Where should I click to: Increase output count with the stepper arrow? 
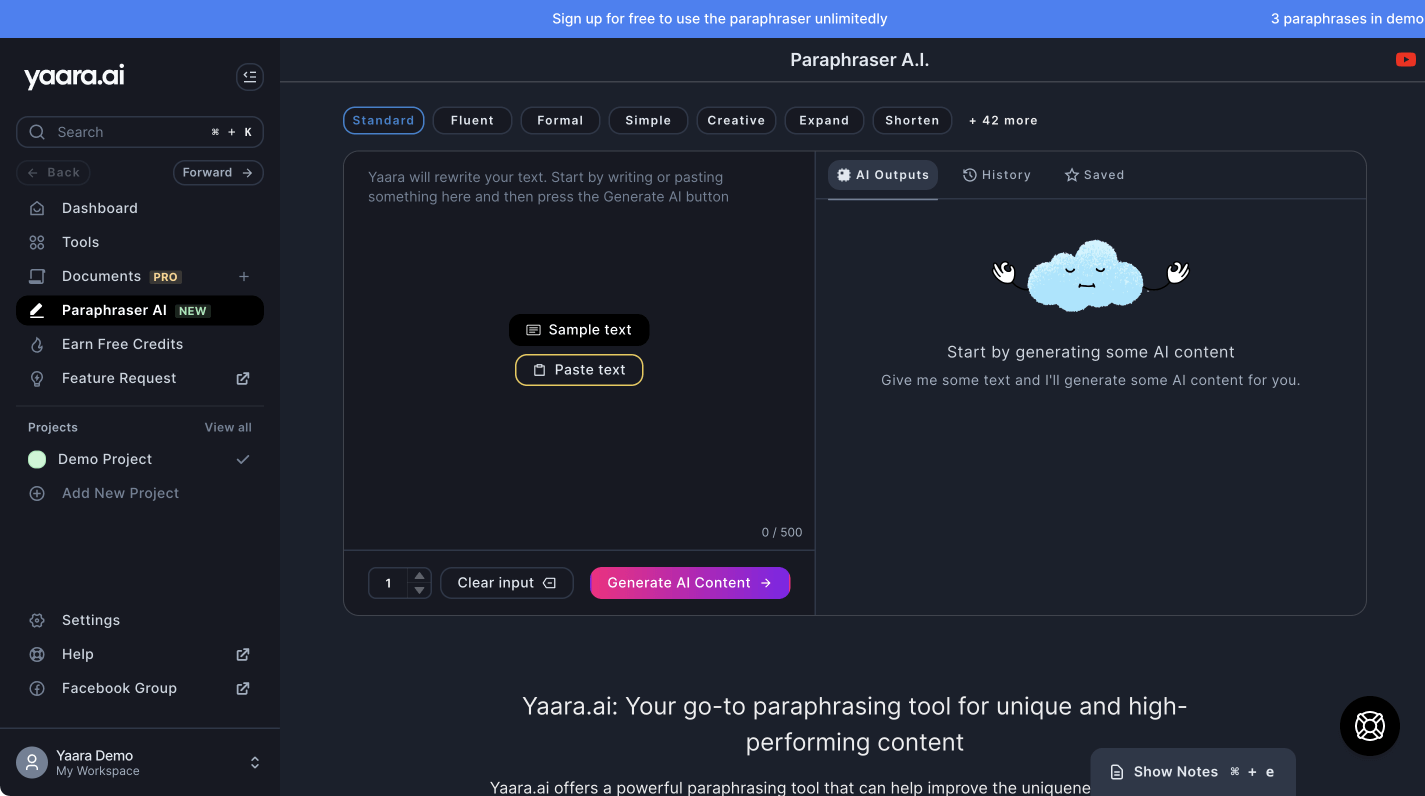click(419, 576)
